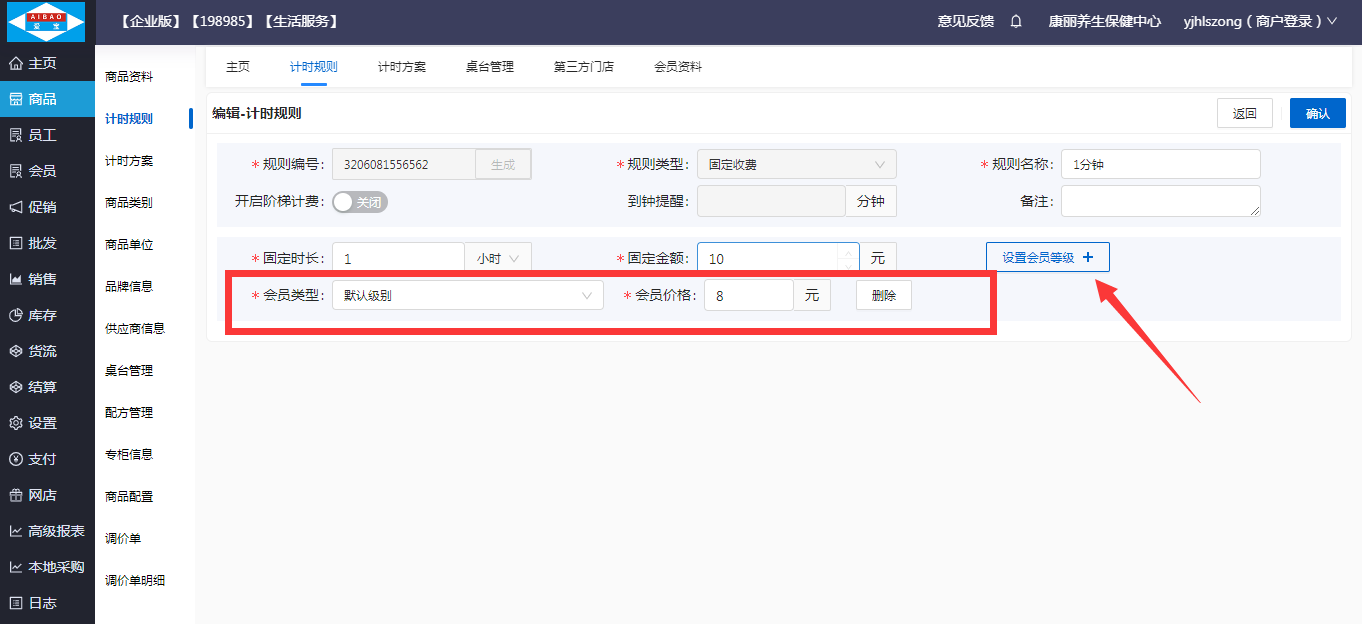Open 库存 section in sidebar
Screen dimensions: 1362x624
(x=47, y=315)
